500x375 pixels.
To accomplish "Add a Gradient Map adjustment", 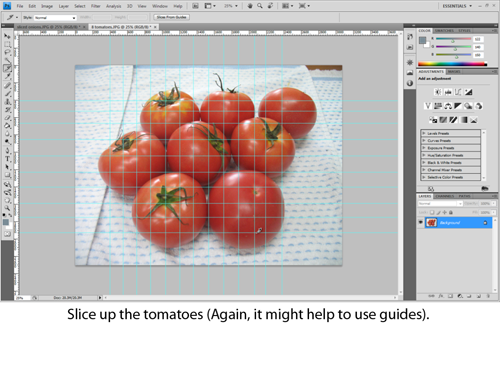I will (464, 120).
